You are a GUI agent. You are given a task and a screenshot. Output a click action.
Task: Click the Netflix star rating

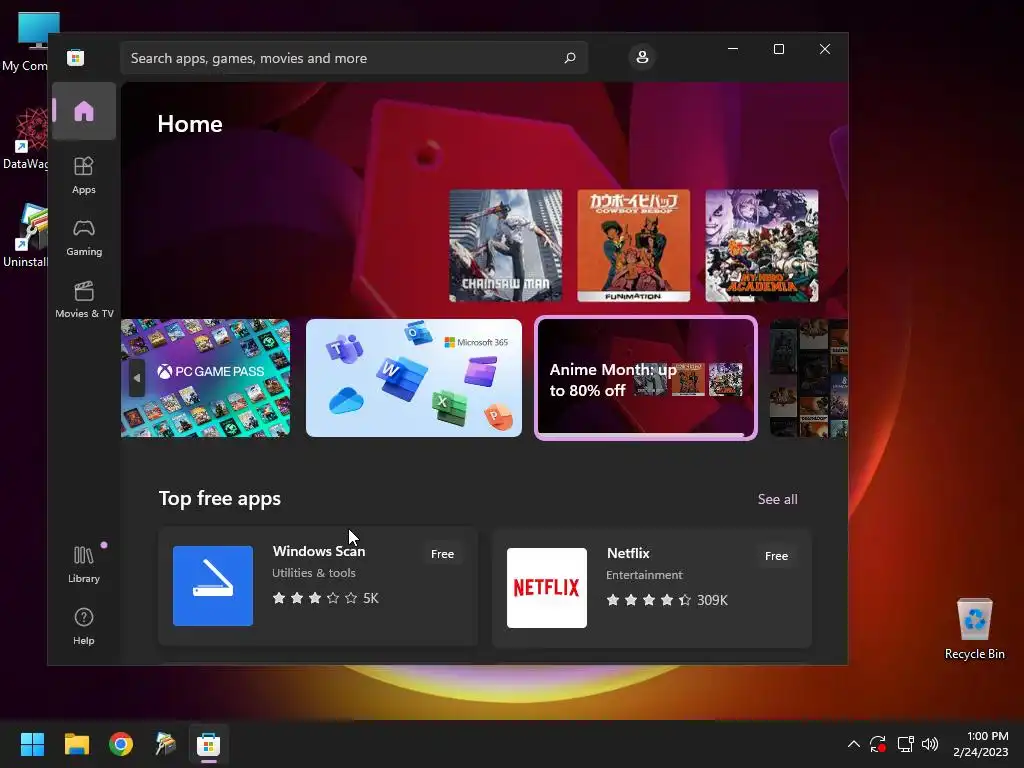click(x=648, y=600)
